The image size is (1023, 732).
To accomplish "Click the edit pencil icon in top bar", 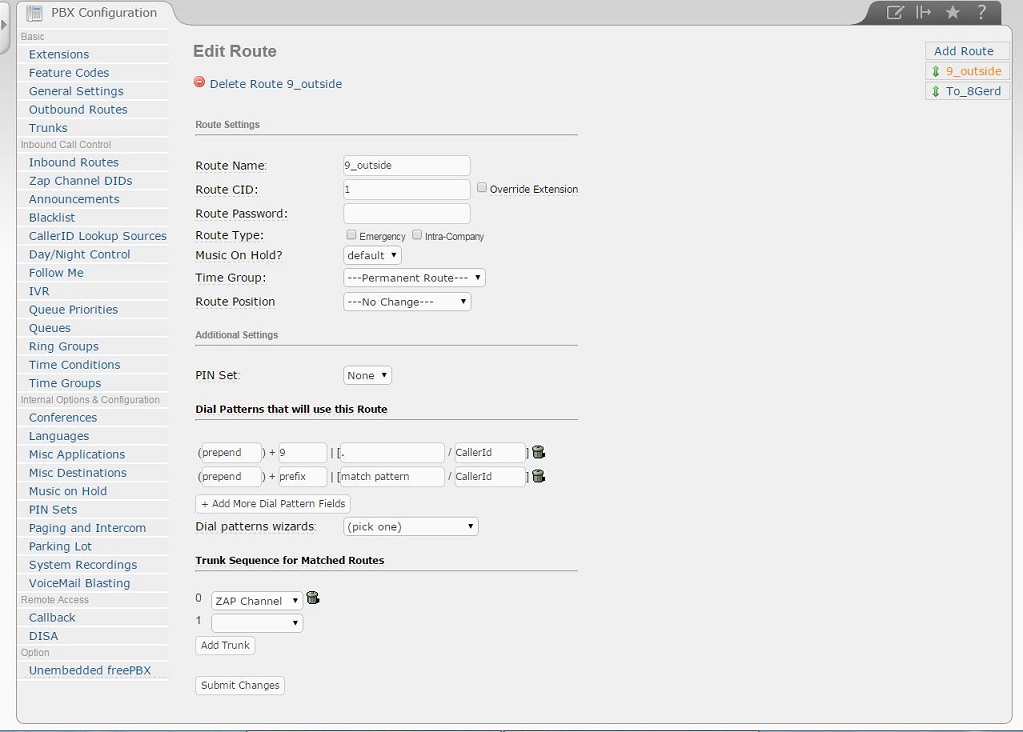I will point(895,13).
